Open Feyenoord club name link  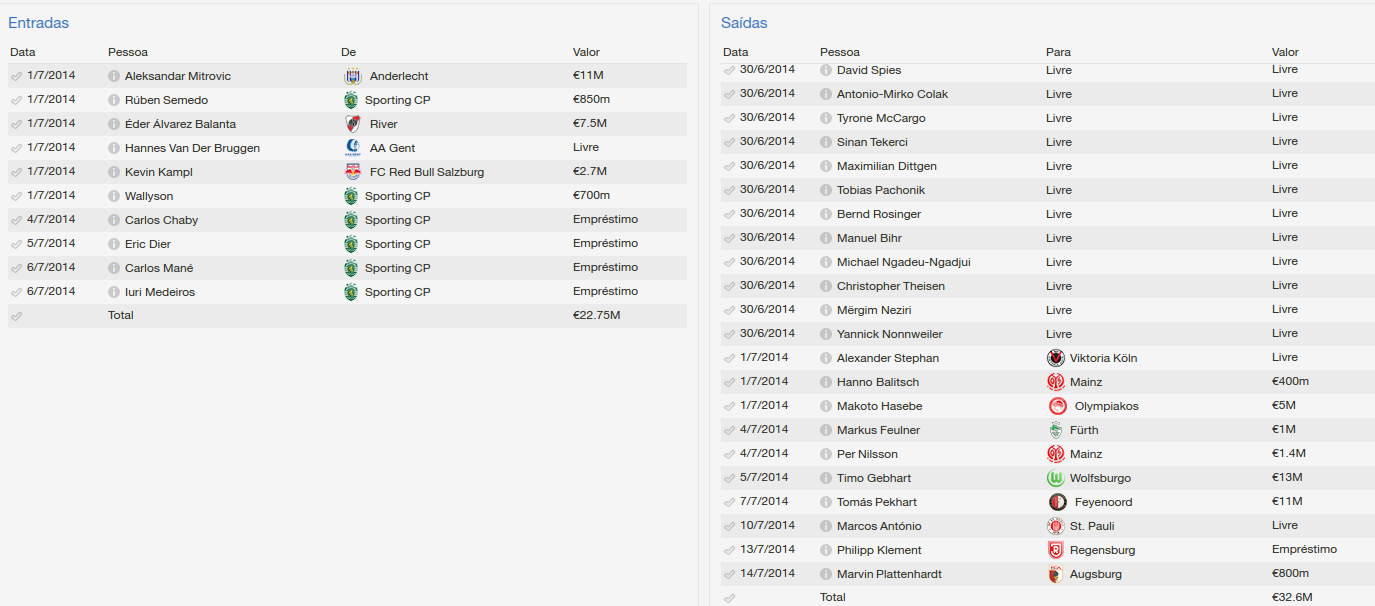[x=1103, y=502]
